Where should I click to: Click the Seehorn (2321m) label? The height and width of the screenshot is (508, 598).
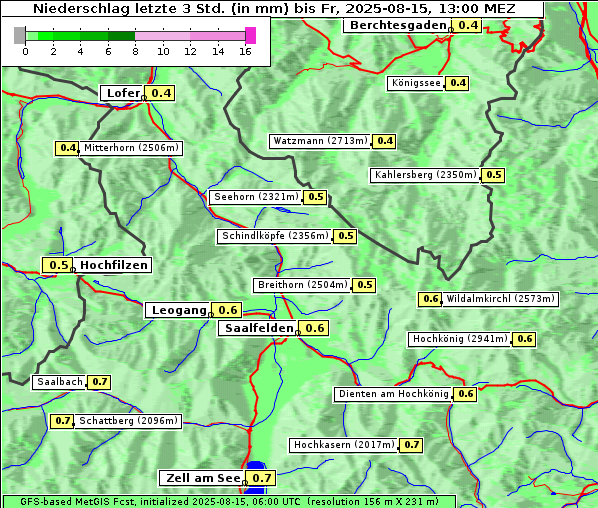256,197
